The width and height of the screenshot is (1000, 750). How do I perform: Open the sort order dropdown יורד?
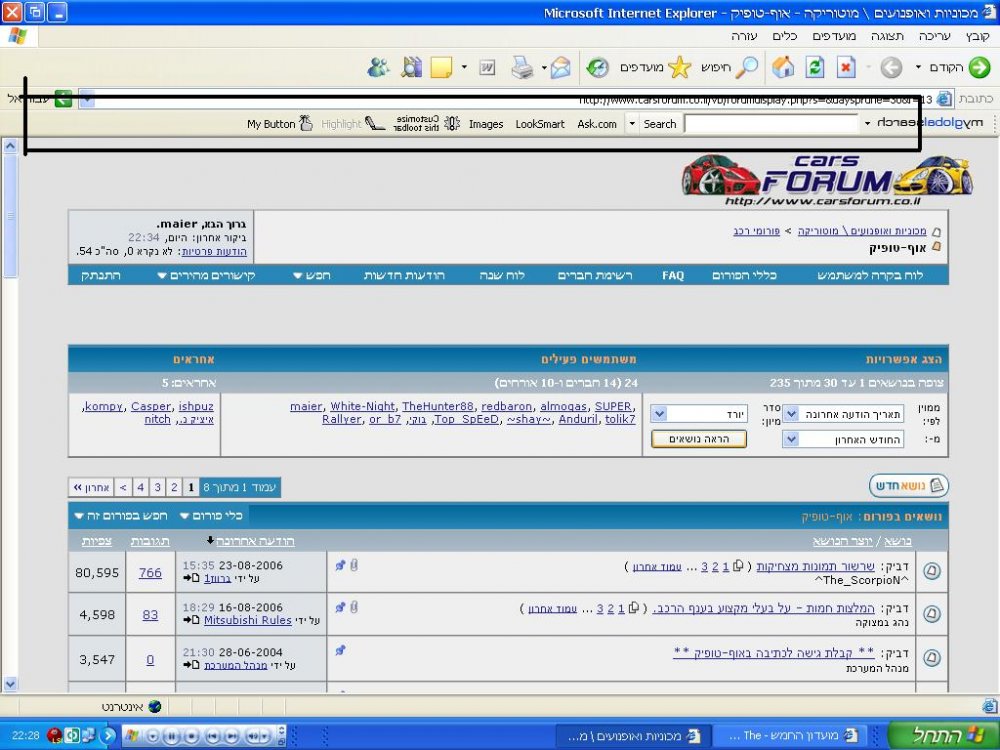pyautogui.click(x=699, y=415)
